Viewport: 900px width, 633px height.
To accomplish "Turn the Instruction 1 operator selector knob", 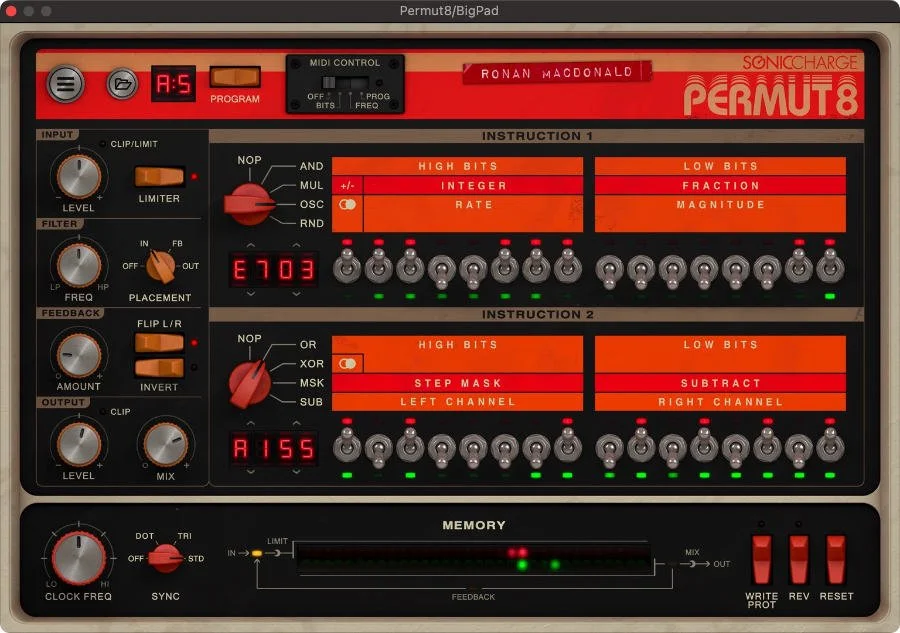I will [249, 204].
